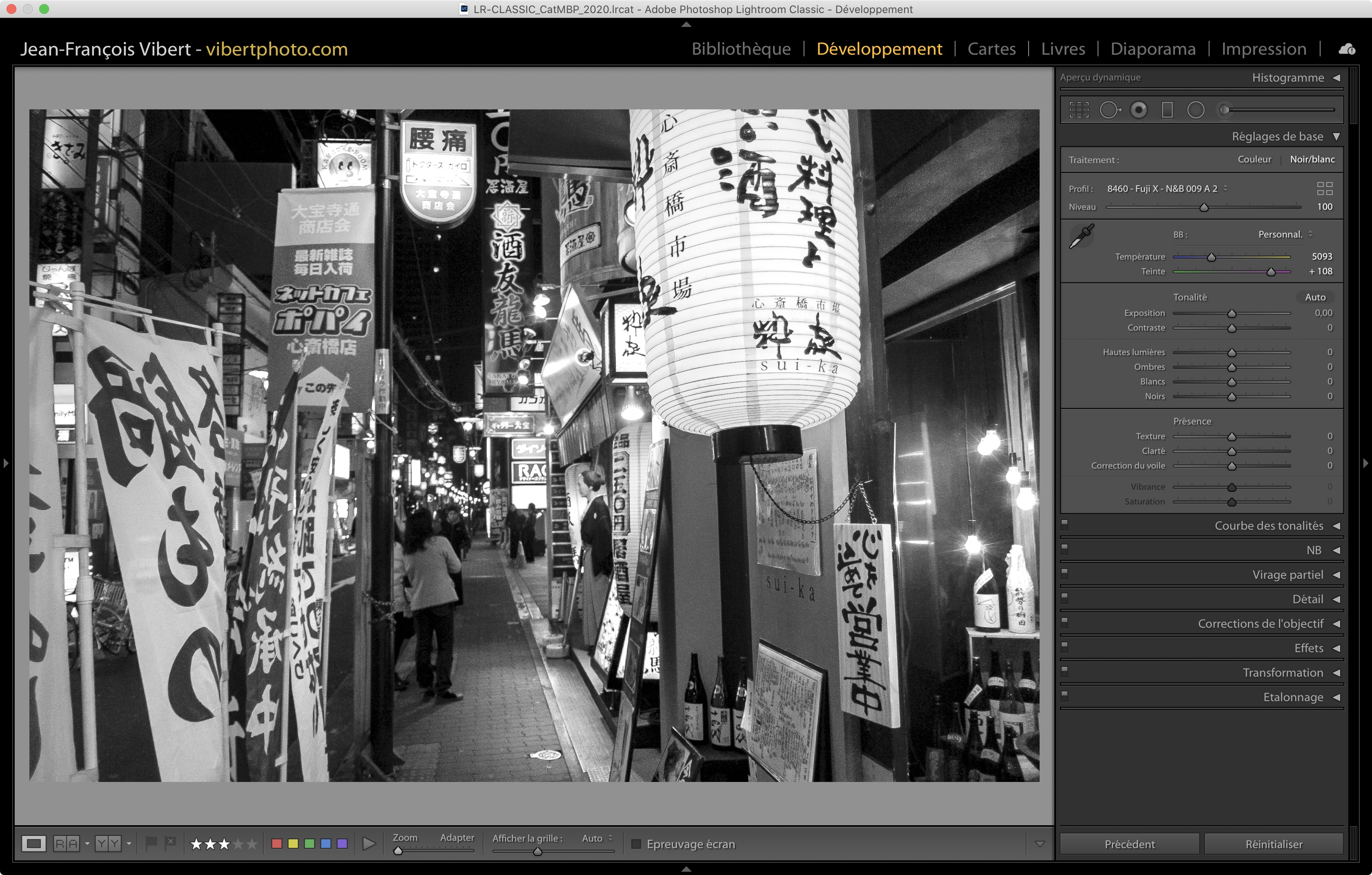The height and width of the screenshot is (875, 1372).
Task: Pick the Radial Filter tool
Action: [x=1196, y=110]
